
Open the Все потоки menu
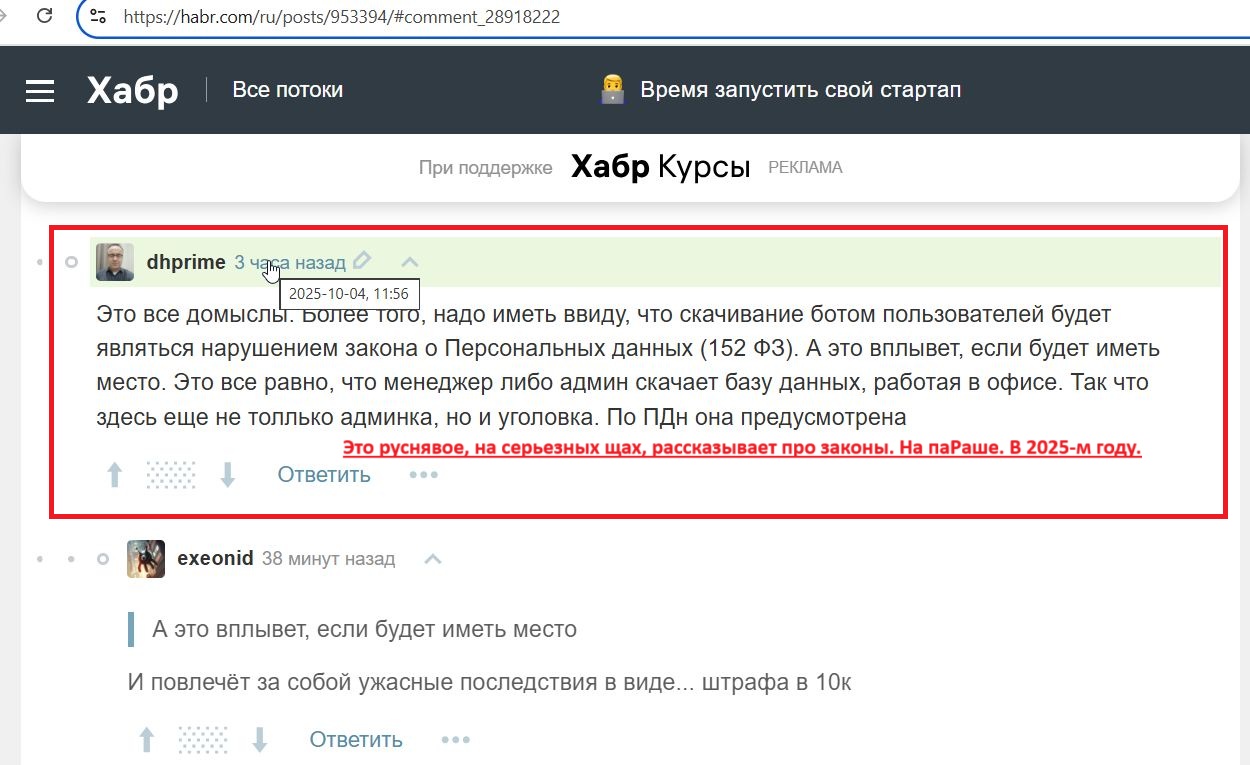tap(287, 90)
